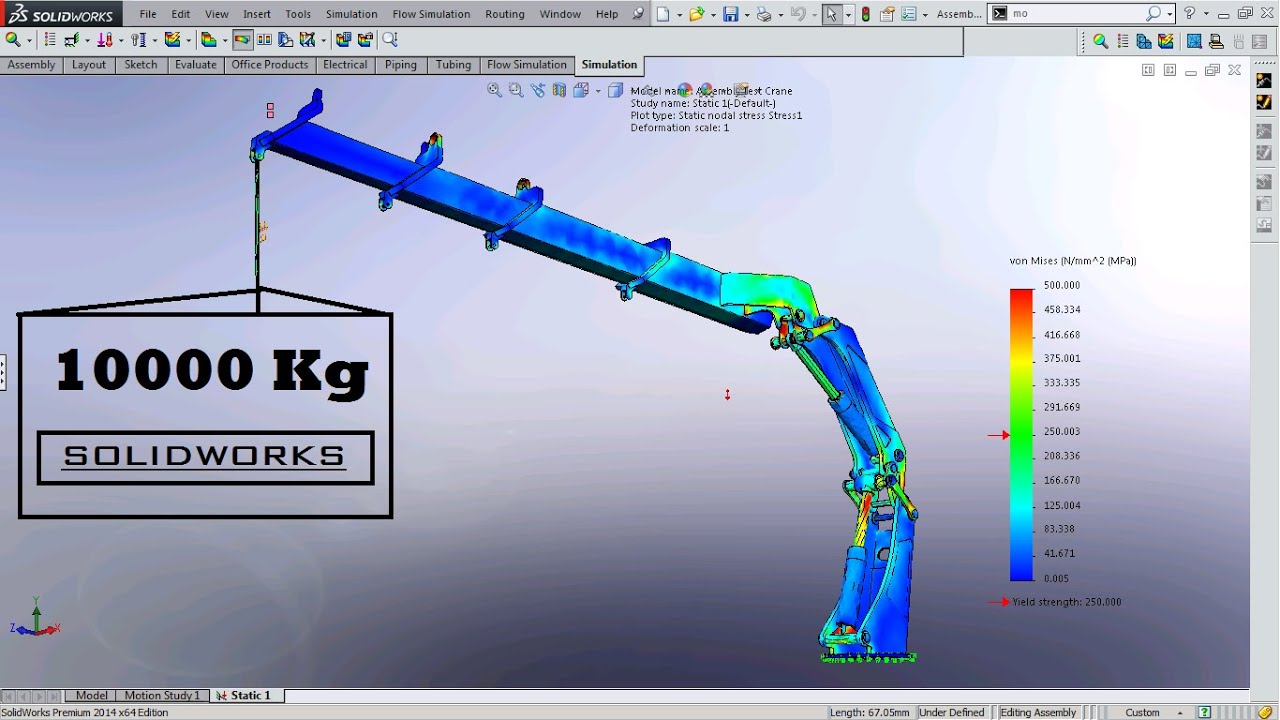Click the Compare Results icon
Viewport: 1280px width, 720px height.
pyautogui.click(x=264, y=40)
